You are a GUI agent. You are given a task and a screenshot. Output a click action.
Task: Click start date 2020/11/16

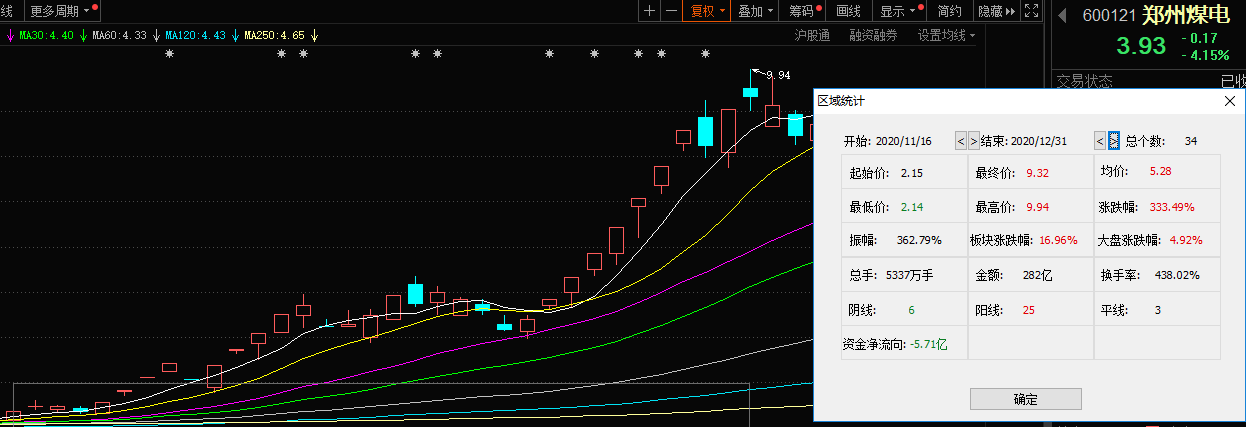click(x=903, y=141)
